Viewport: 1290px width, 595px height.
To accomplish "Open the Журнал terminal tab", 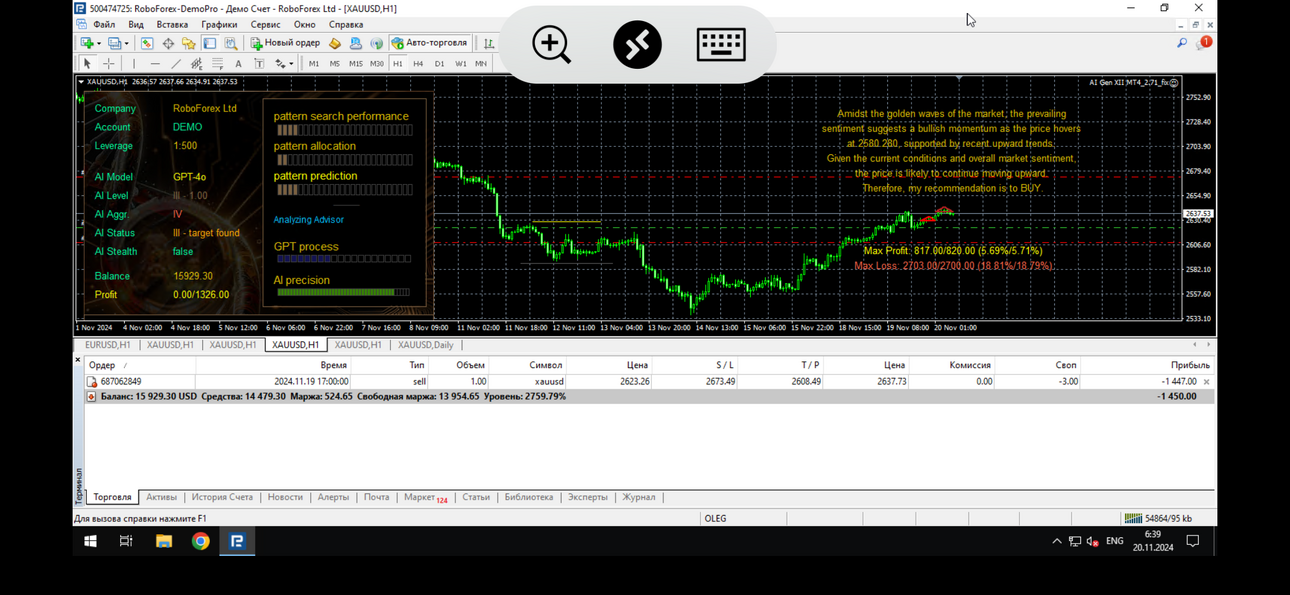I will pos(639,497).
